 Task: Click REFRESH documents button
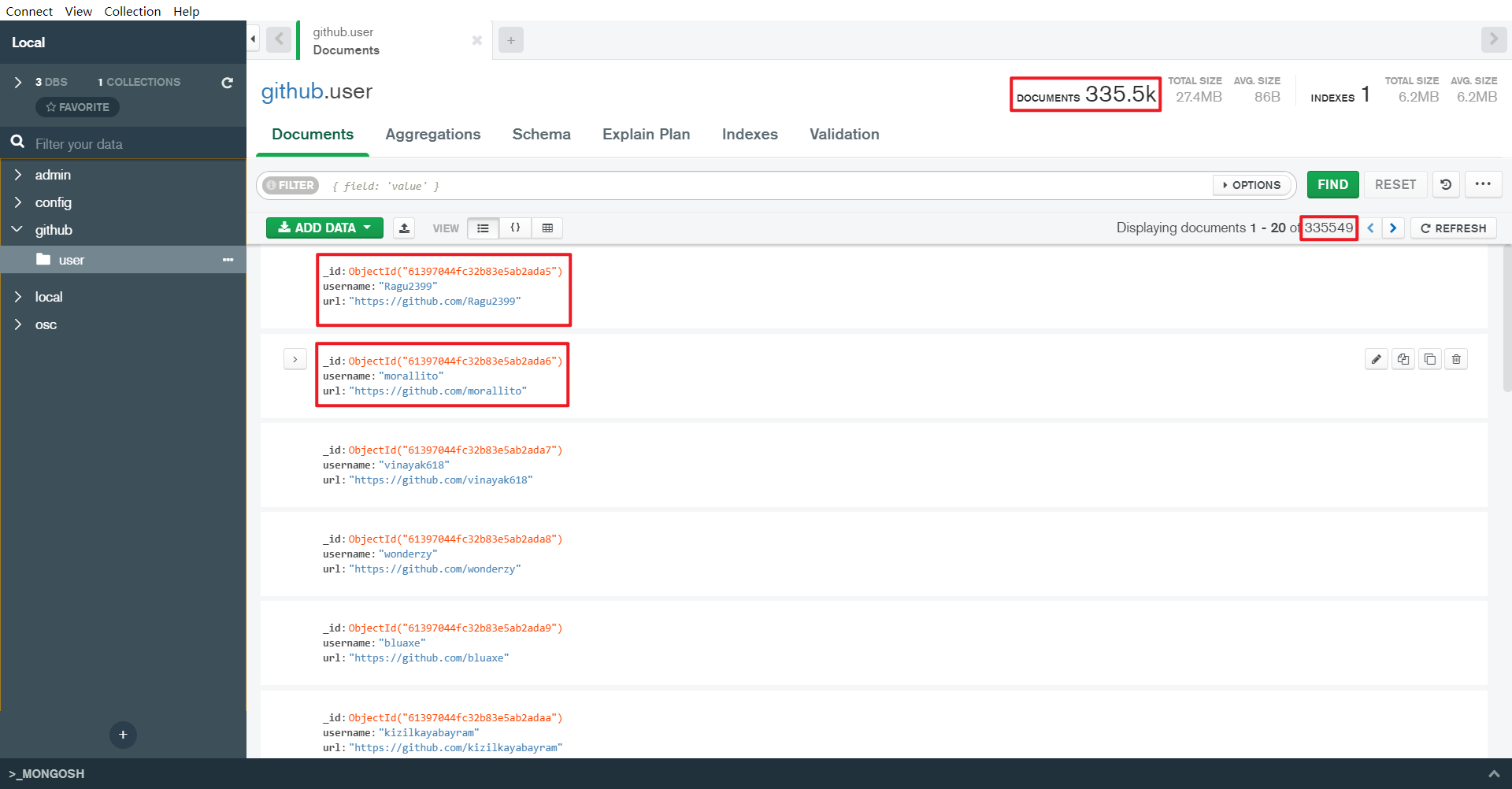pyautogui.click(x=1454, y=228)
